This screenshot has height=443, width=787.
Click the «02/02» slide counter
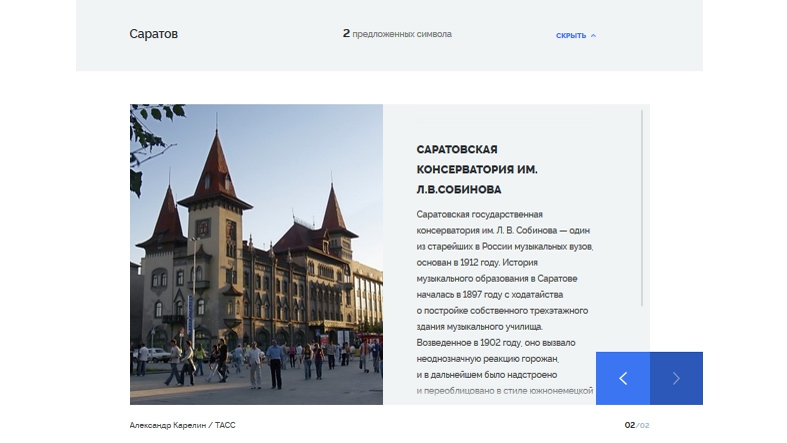[x=636, y=425]
